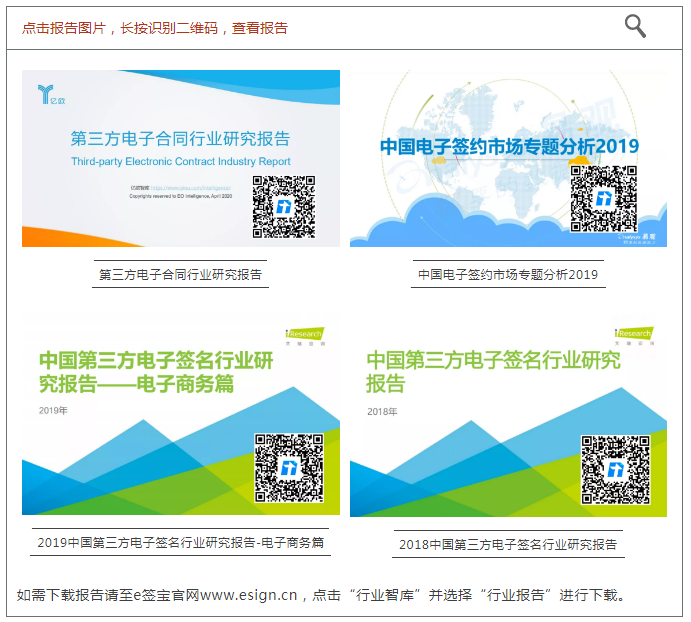Click caption 2019中国第三方电子签名行业研究报告-电子商务篇
This screenshot has width=691, height=622.
point(180,542)
